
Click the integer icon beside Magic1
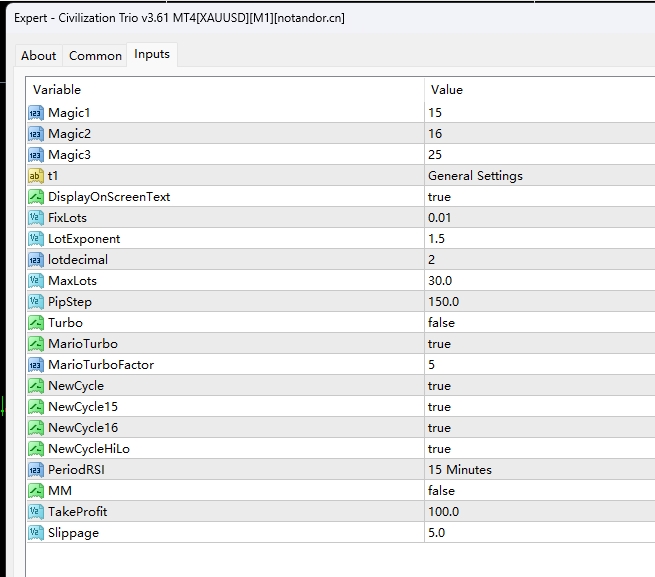point(36,113)
